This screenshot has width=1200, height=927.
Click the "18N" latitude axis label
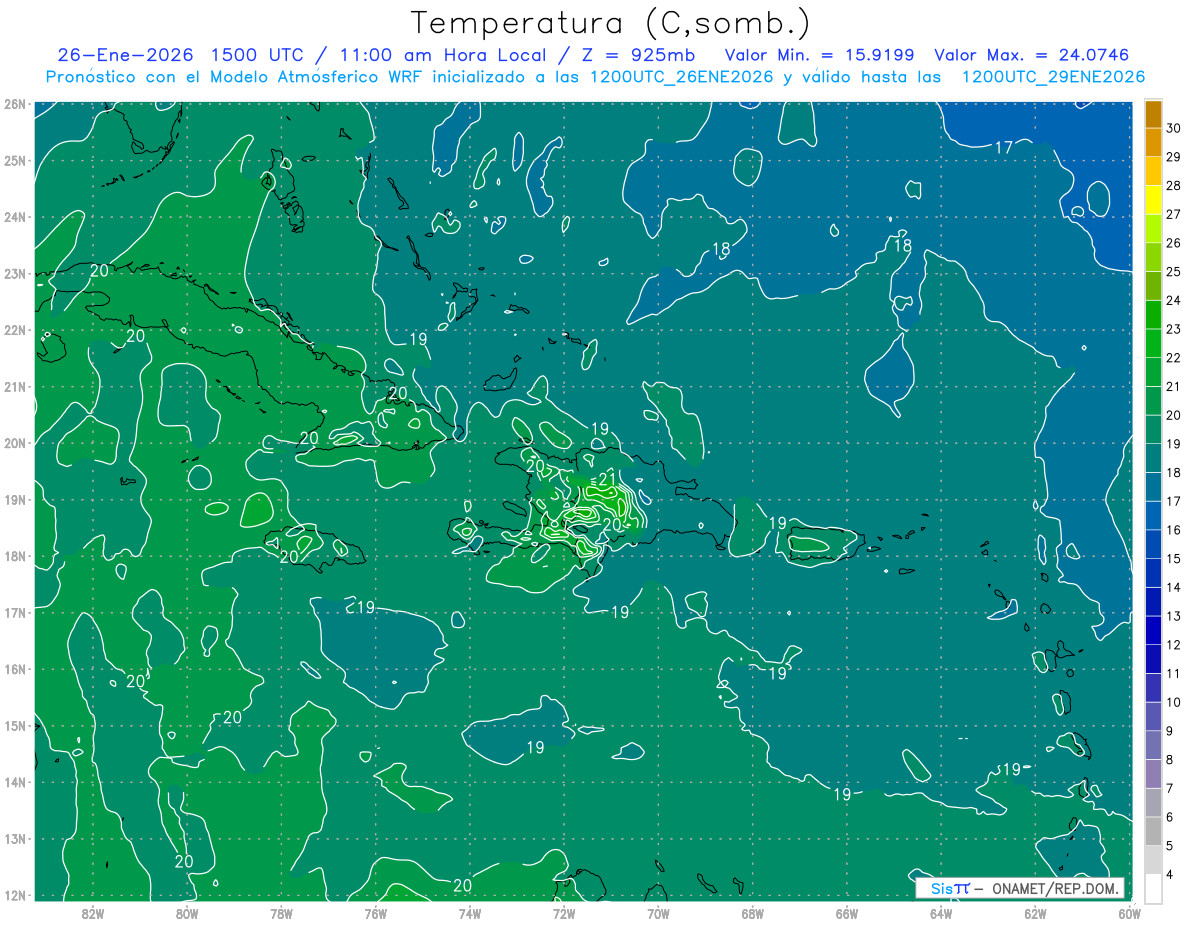[x=15, y=556]
